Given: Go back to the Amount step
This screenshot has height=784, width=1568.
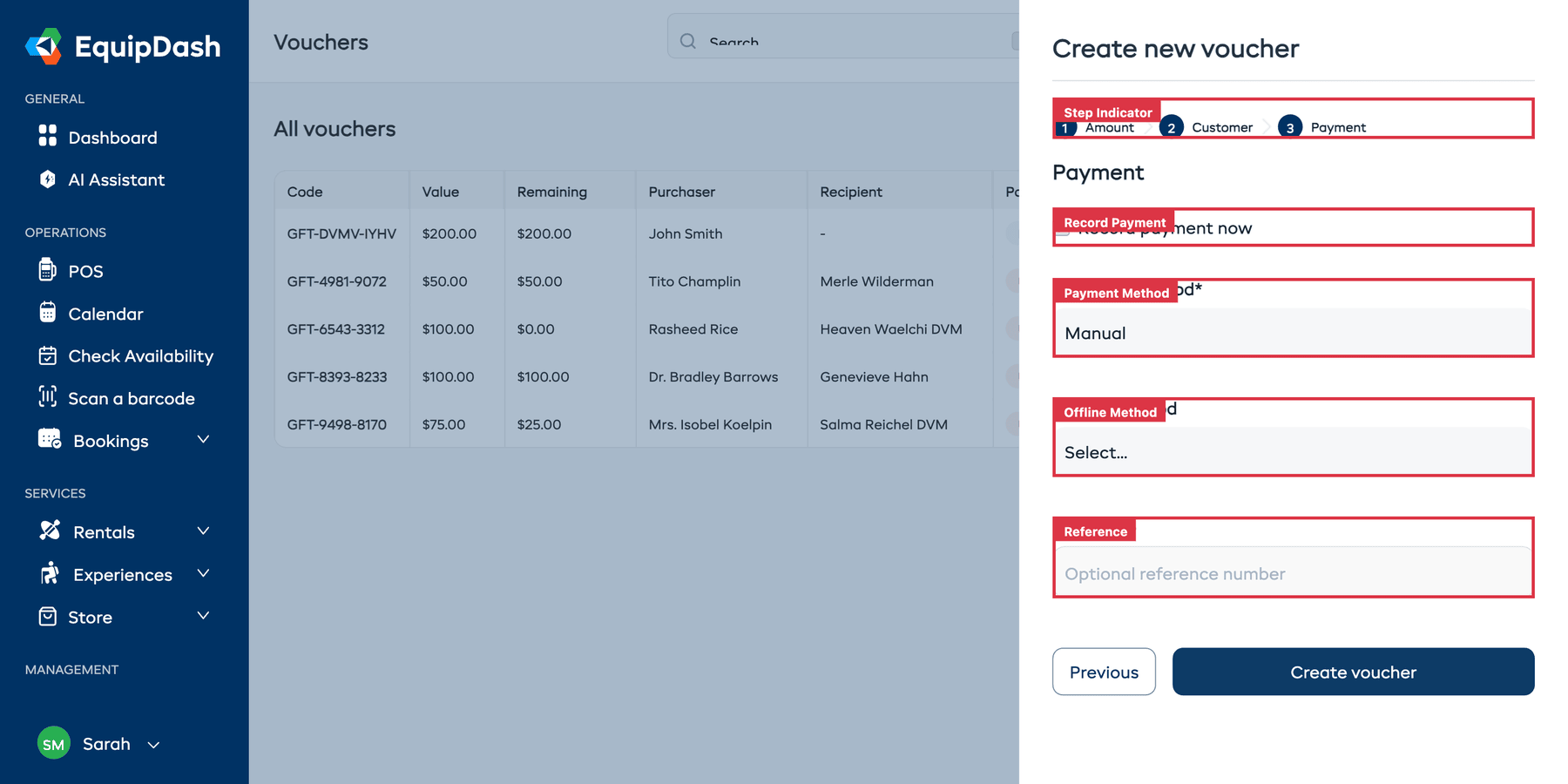Looking at the screenshot, I should click(1098, 127).
